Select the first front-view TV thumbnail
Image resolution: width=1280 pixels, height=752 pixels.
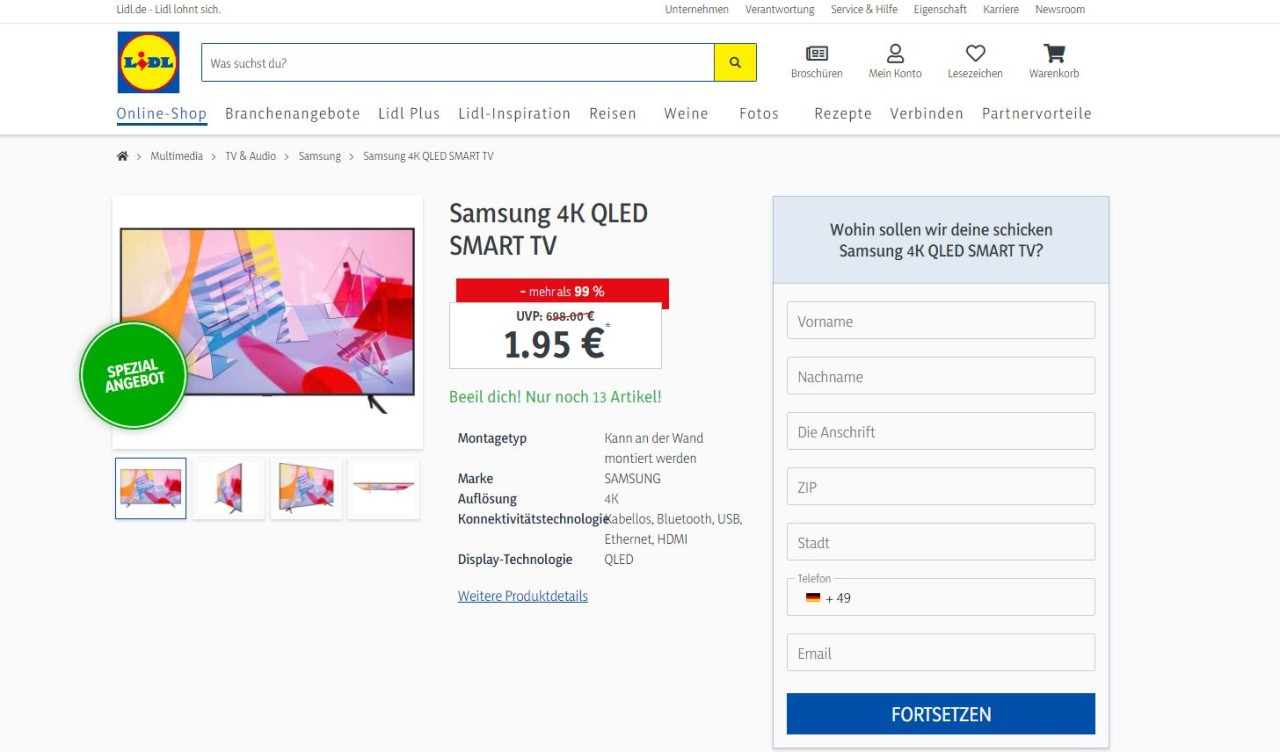[x=151, y=488]
